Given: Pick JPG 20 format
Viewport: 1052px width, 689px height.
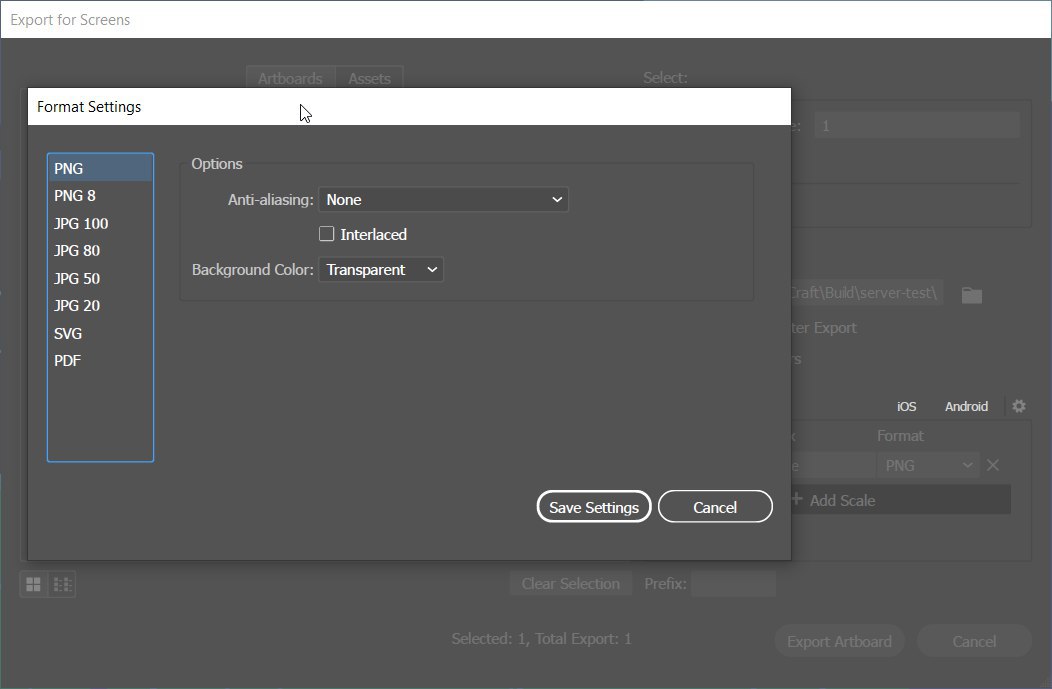Looking at the screenshot, I should pyautogui.click(x=100, y=306).
